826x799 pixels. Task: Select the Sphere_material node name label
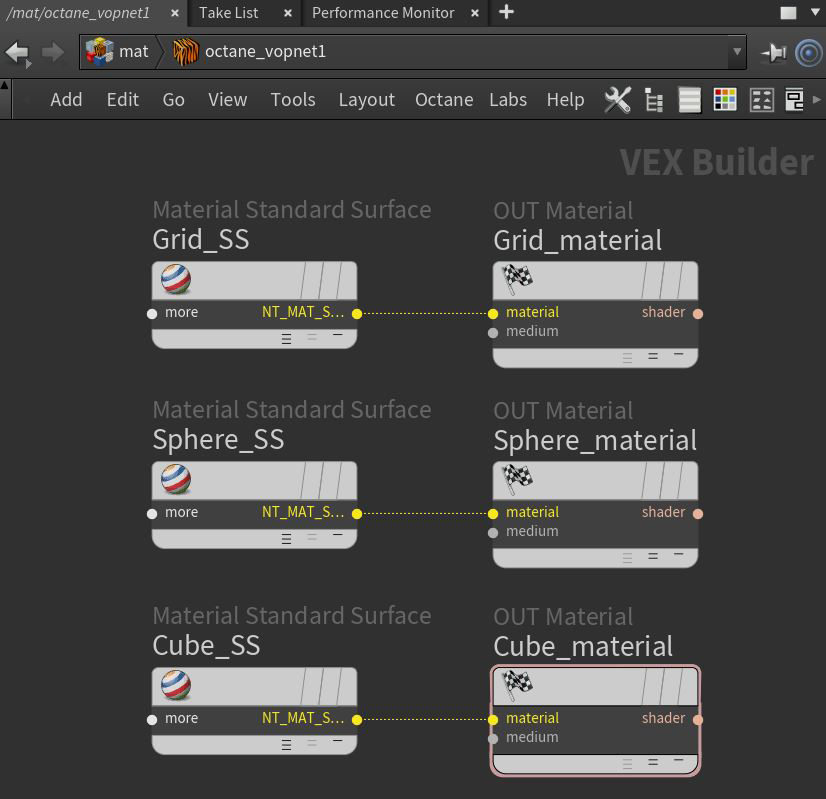pos(595,441)
